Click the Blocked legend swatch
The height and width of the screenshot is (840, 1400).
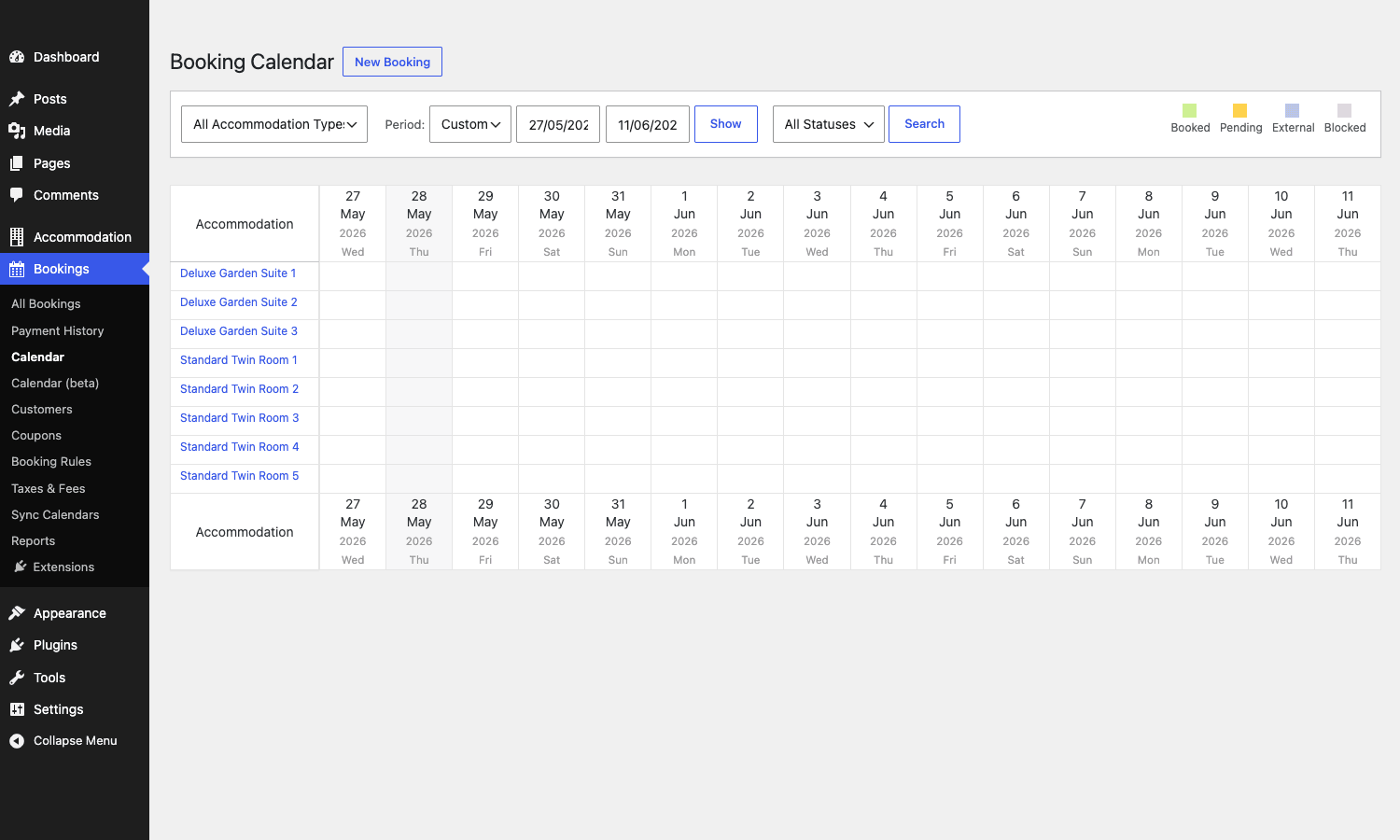tap(1344, 110)
